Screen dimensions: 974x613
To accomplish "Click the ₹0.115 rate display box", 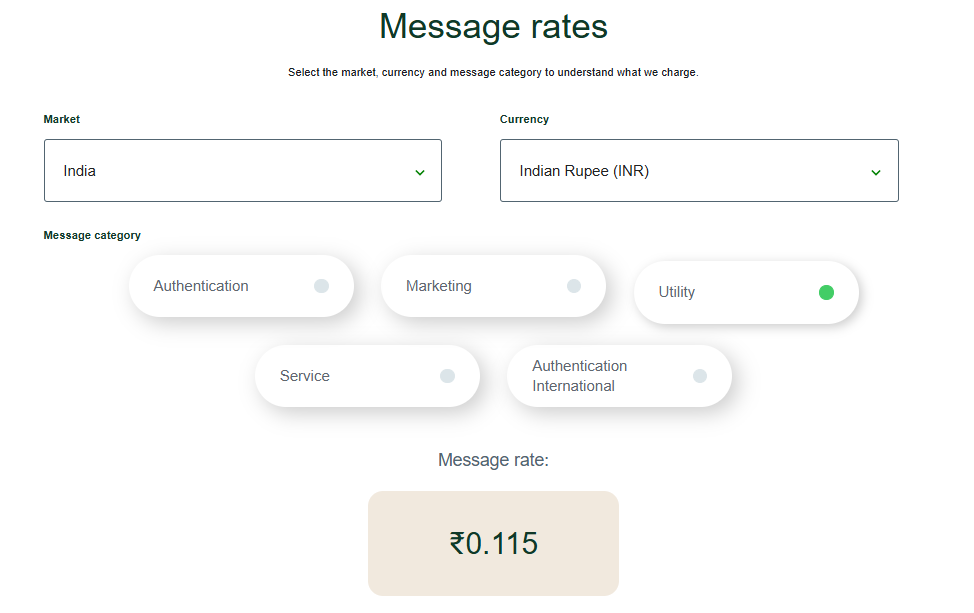I will coord(493,543).
